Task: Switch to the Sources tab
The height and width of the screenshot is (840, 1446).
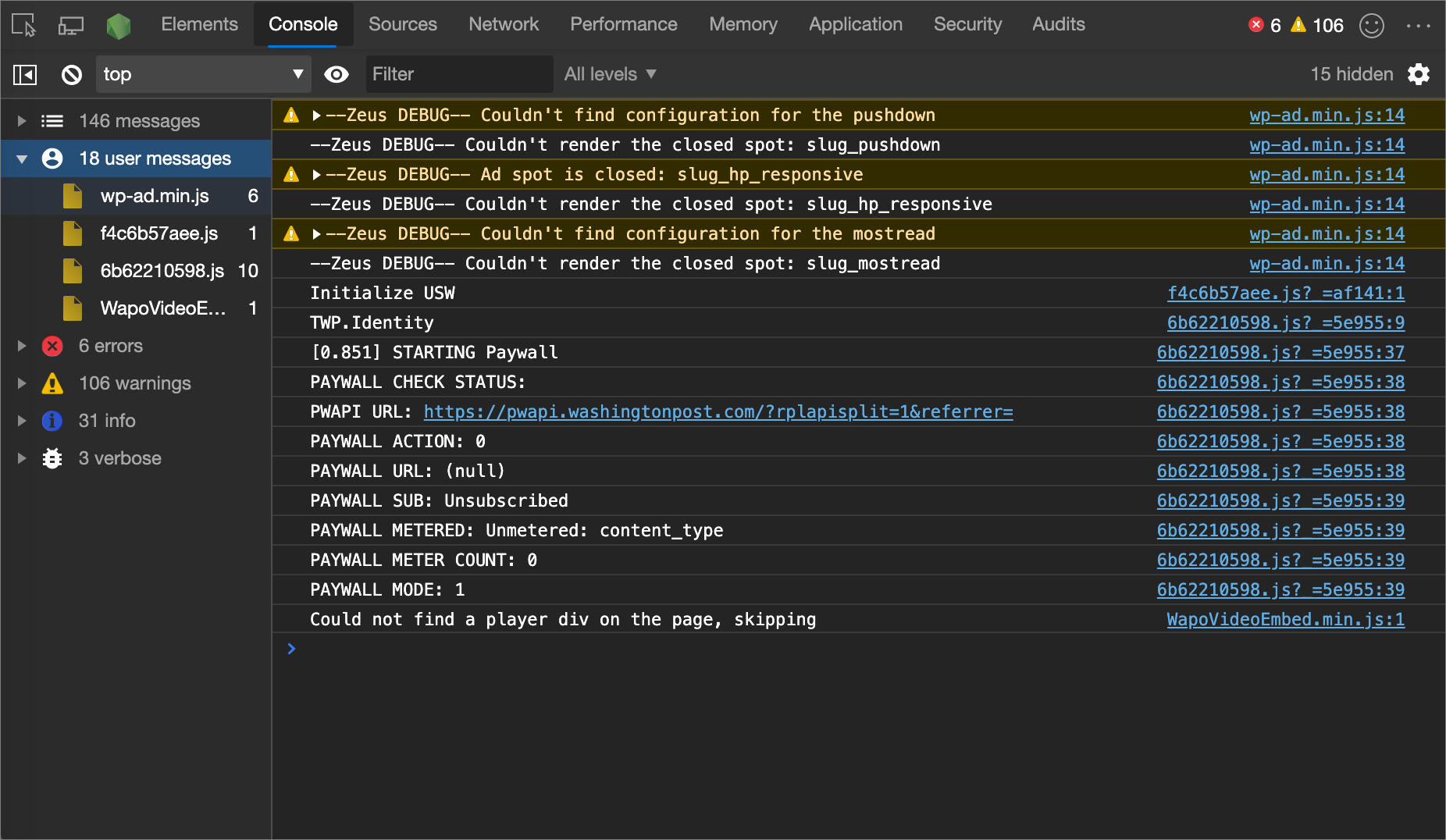Action: (x=403, y=24)
